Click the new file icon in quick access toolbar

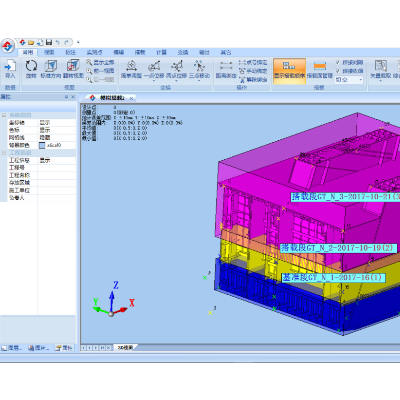tap(22, 42)
